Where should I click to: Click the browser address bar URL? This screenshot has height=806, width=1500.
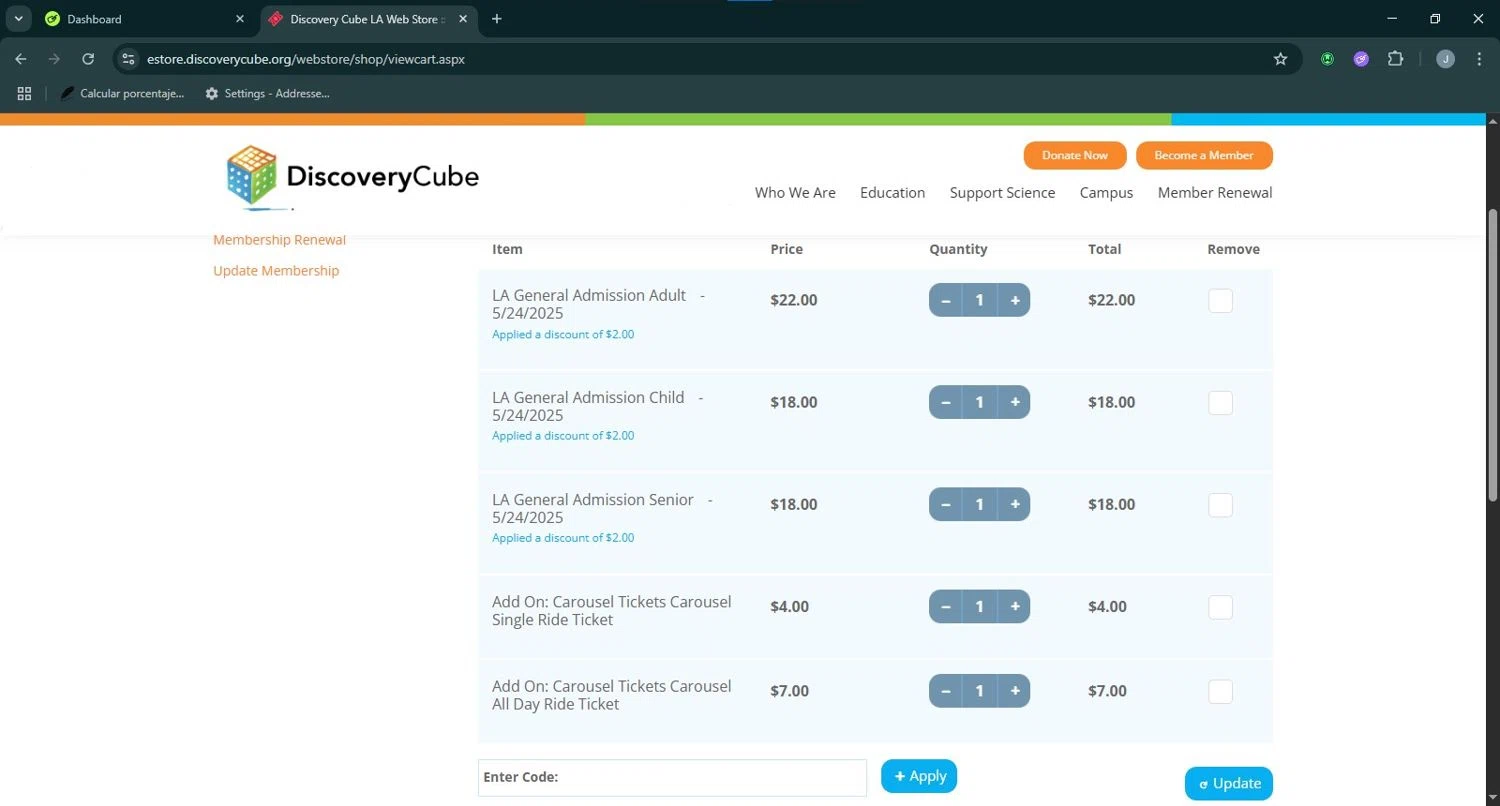tap(306, 59)
